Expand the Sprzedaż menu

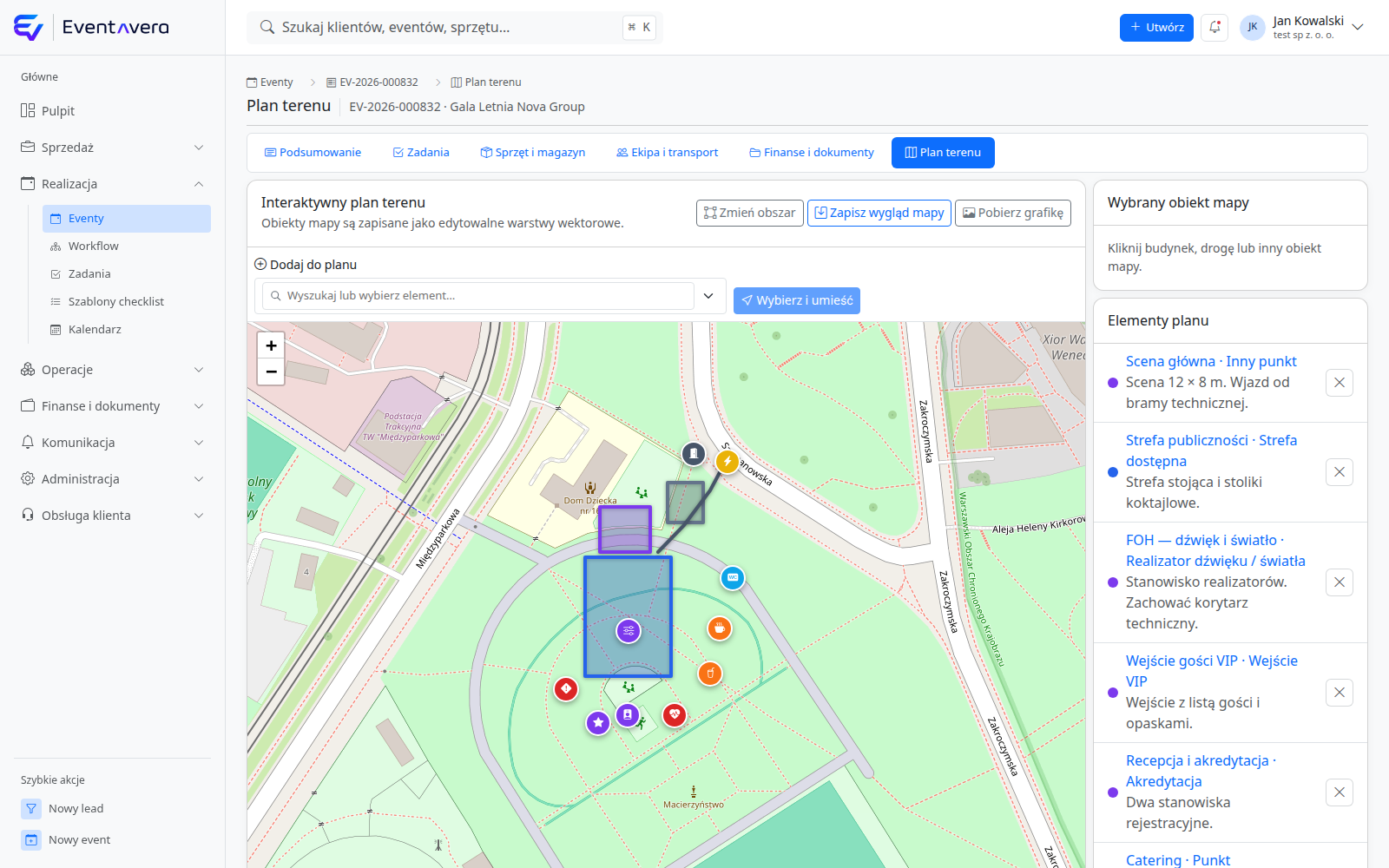click(x=114, y=148)
